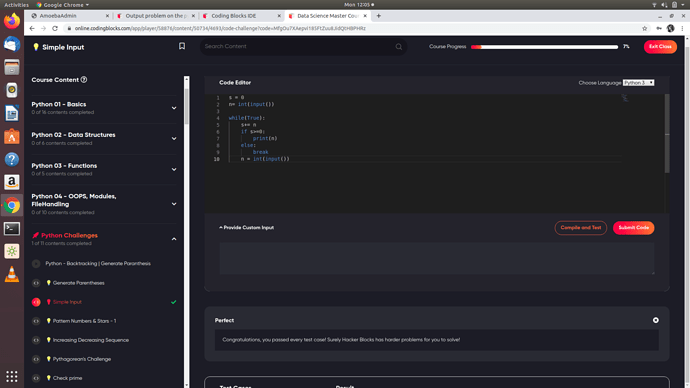Click the search magnifier icon

(399, 47)
